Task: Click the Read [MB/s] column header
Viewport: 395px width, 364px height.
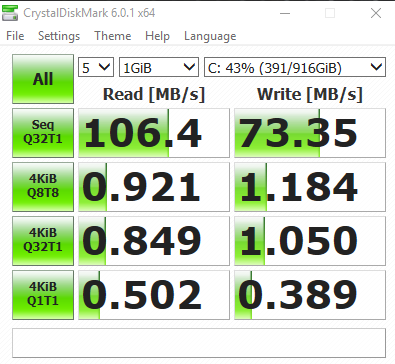Action: (154, 95)
